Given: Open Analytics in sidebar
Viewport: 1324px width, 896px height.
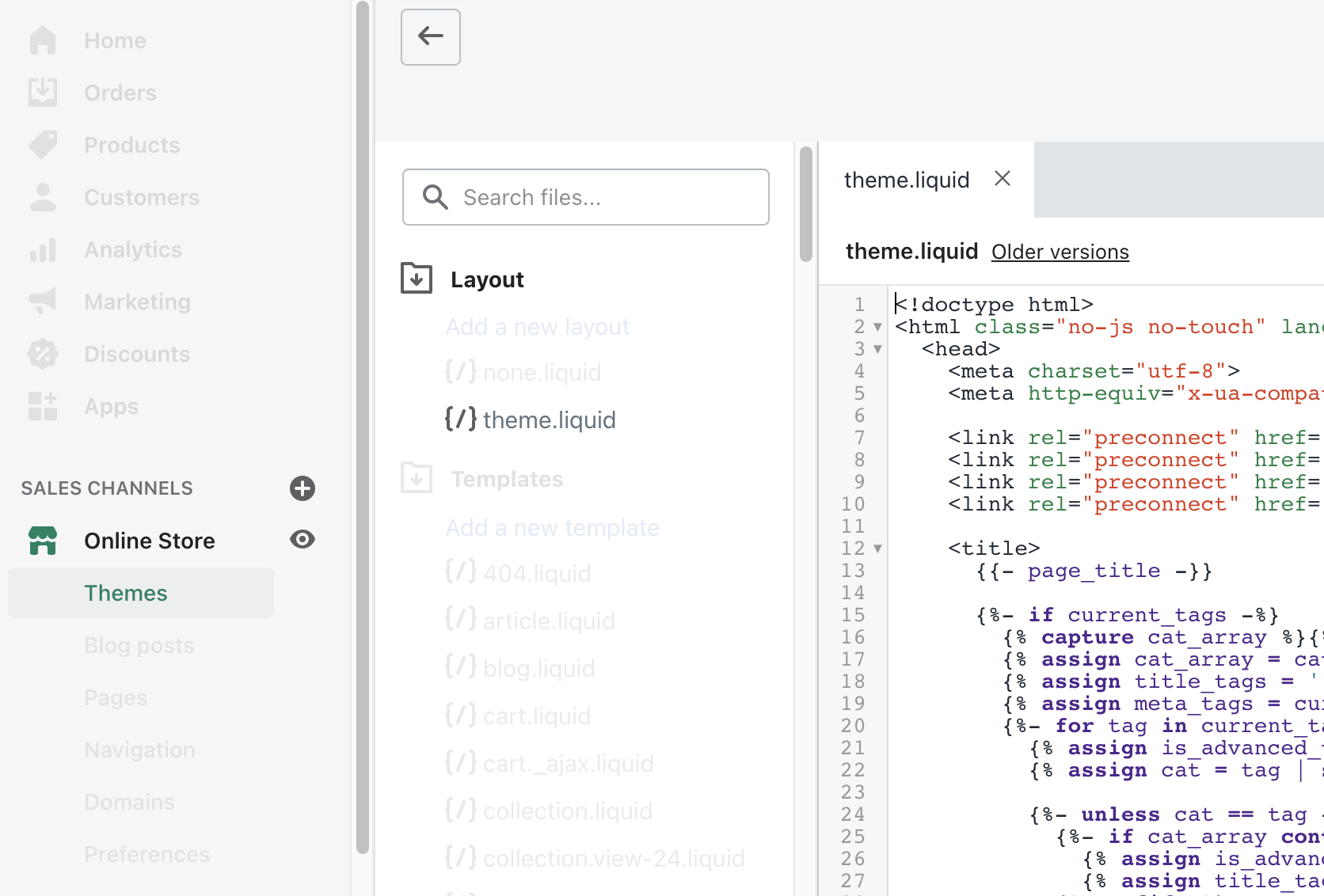Looking at the screenshot, I should [x=133, y=249].
